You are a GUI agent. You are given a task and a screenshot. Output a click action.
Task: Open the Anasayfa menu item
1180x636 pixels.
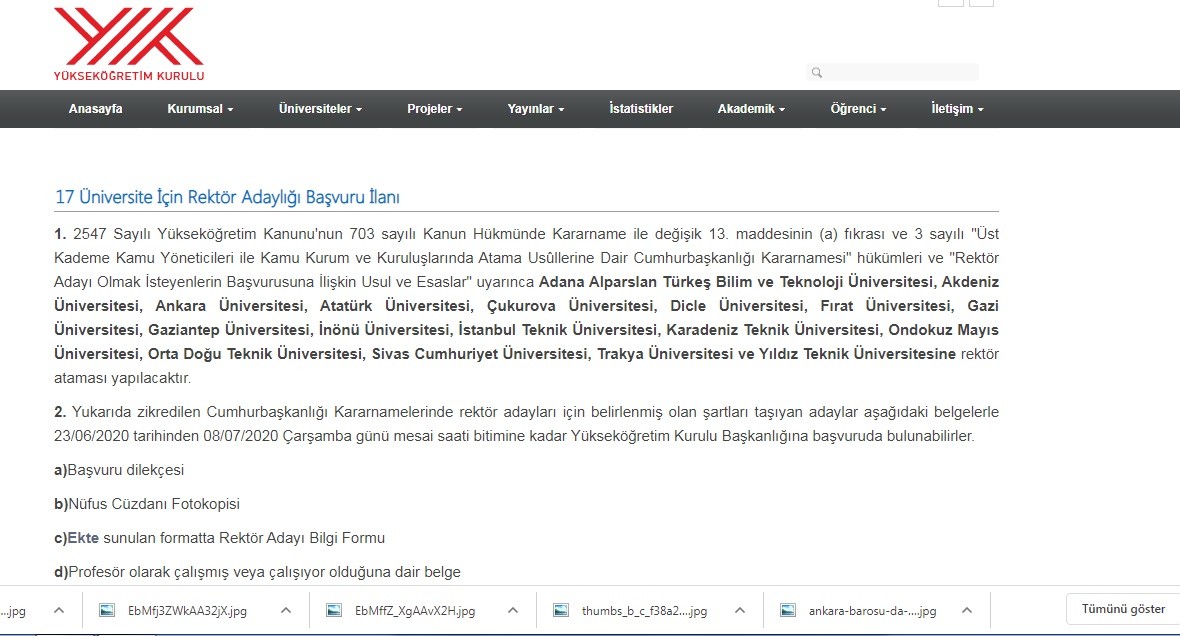[x=96, y=108]
